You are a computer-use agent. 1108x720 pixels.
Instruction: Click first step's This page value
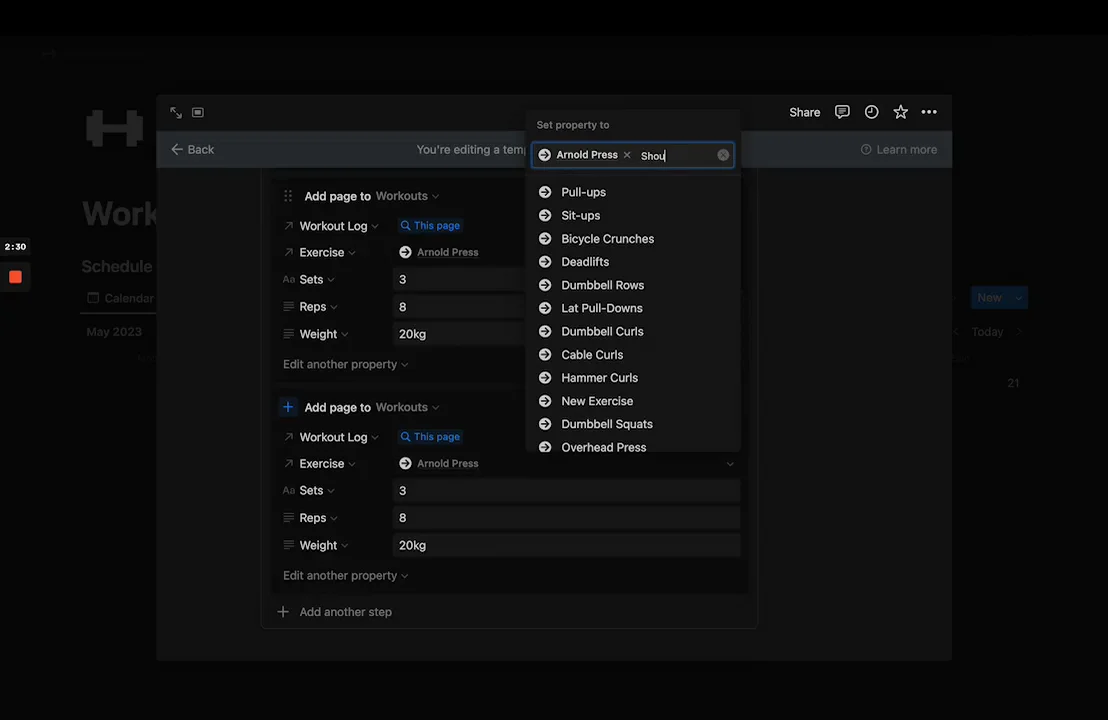pyautogui.click(x=430, y=225)
